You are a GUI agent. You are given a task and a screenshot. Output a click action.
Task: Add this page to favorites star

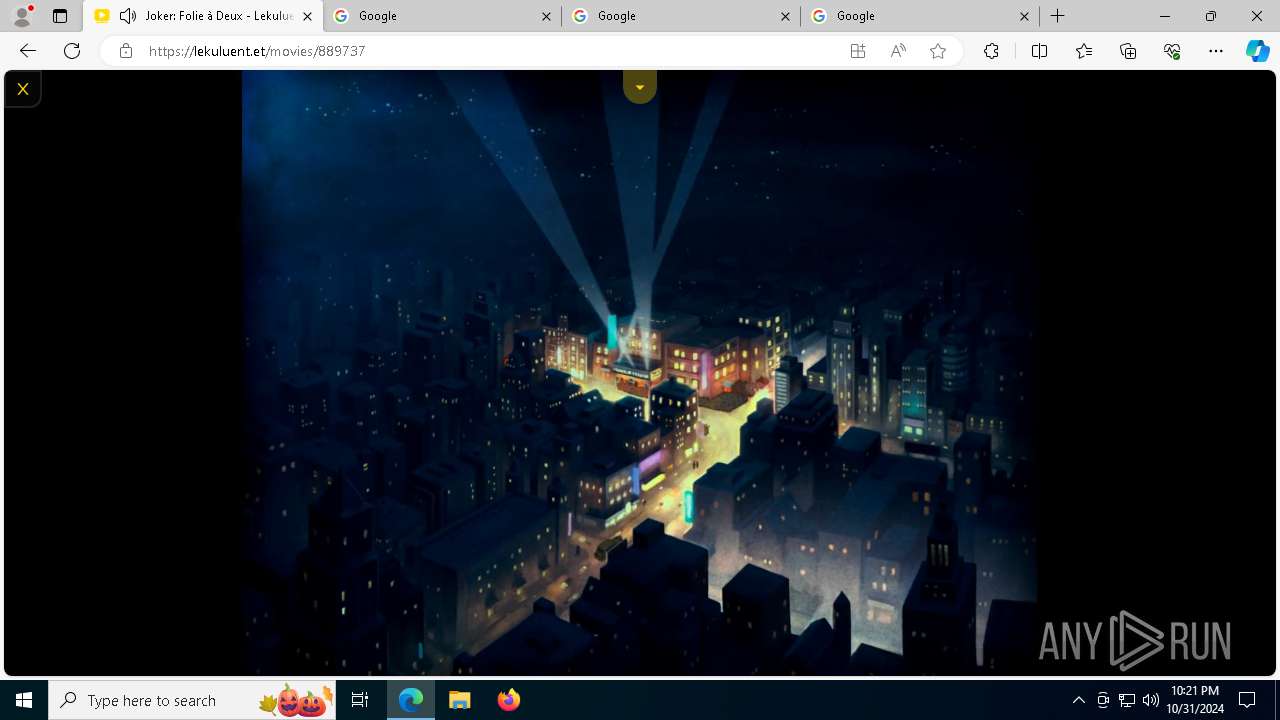pos(938,51)
